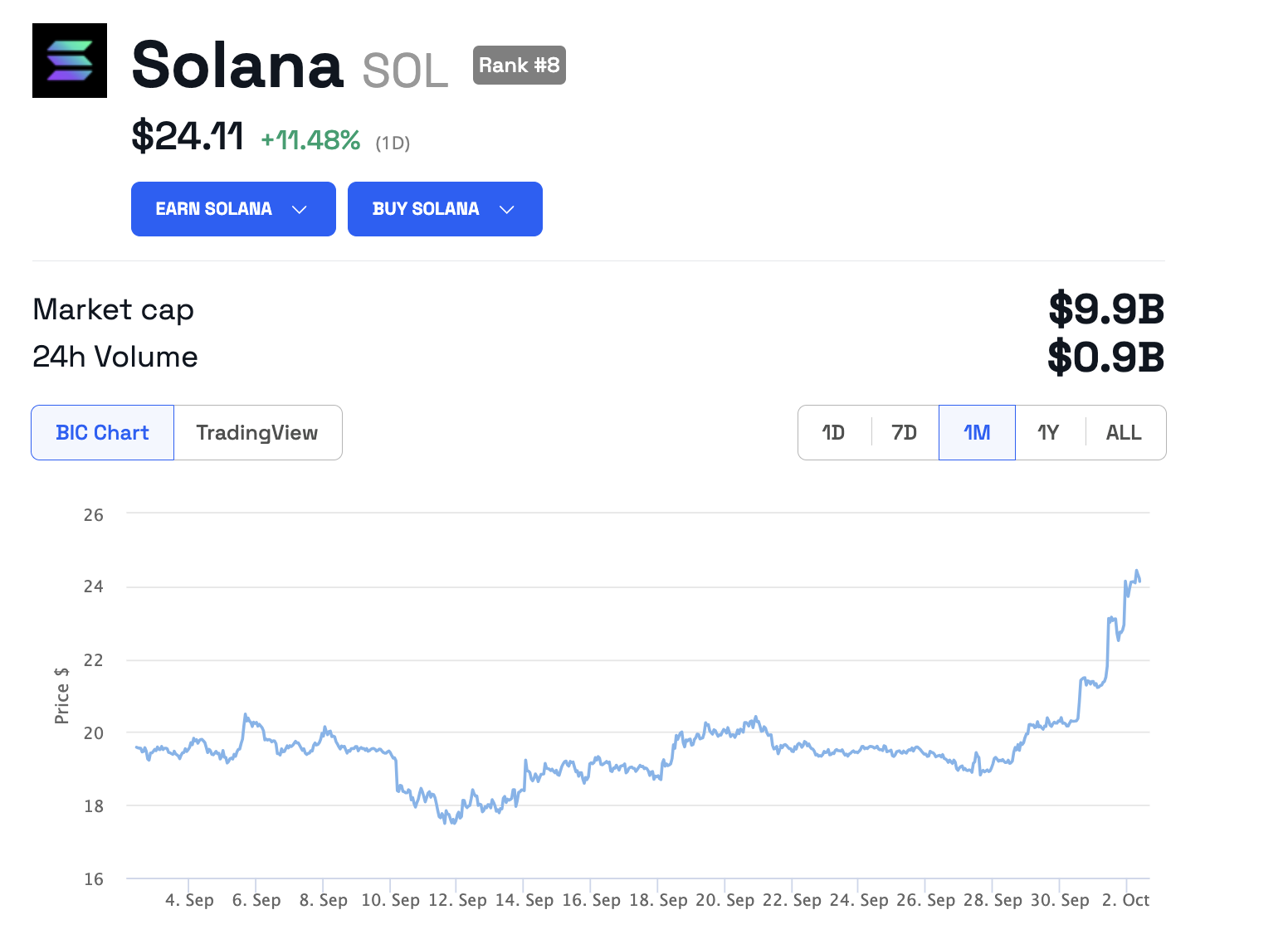The width and height of the screenshot is (1288, 939).
Task: Select the 1D time range
Action: [x=833, y=432]
